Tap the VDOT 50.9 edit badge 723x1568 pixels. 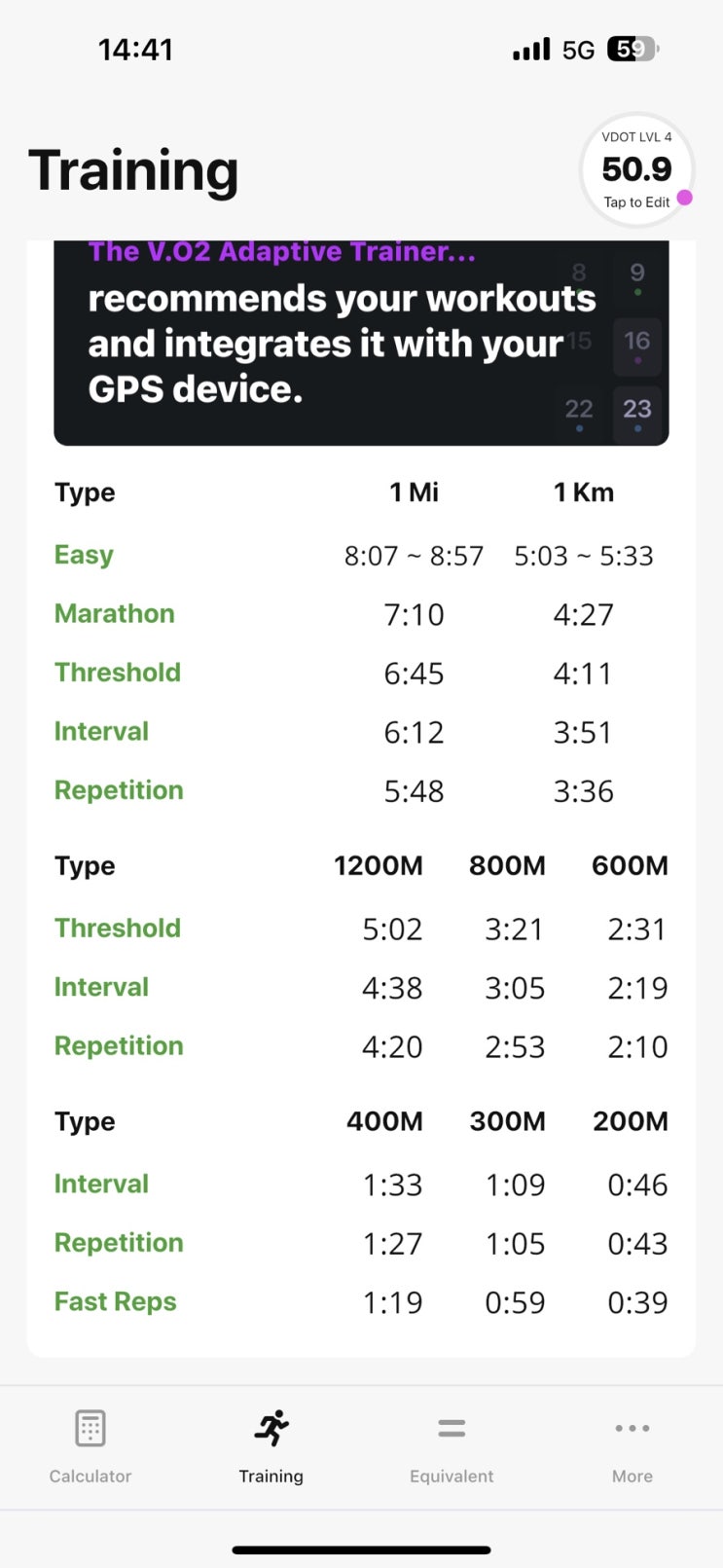[636, 170]
